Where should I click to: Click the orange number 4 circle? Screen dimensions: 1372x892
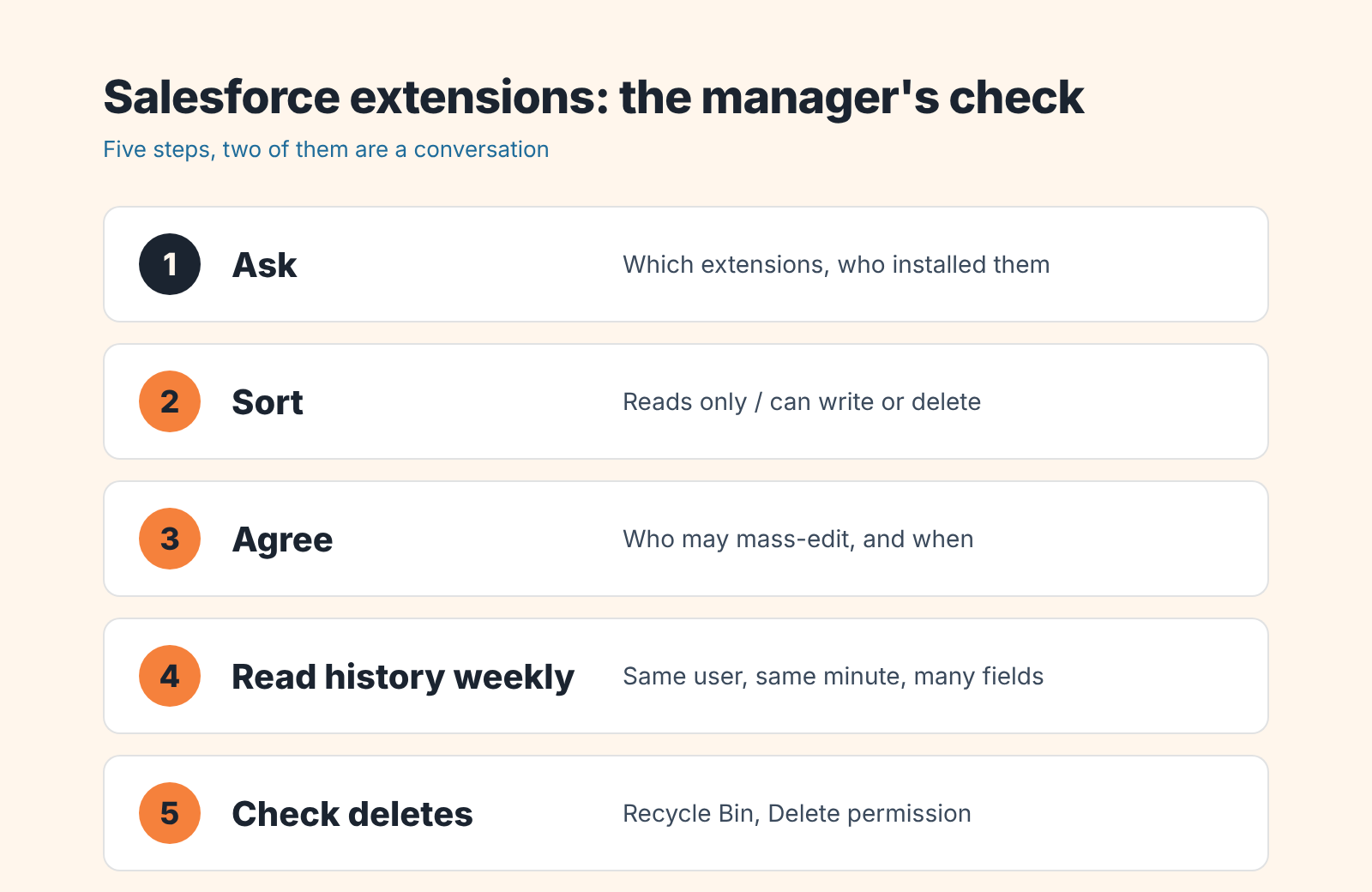170,676
